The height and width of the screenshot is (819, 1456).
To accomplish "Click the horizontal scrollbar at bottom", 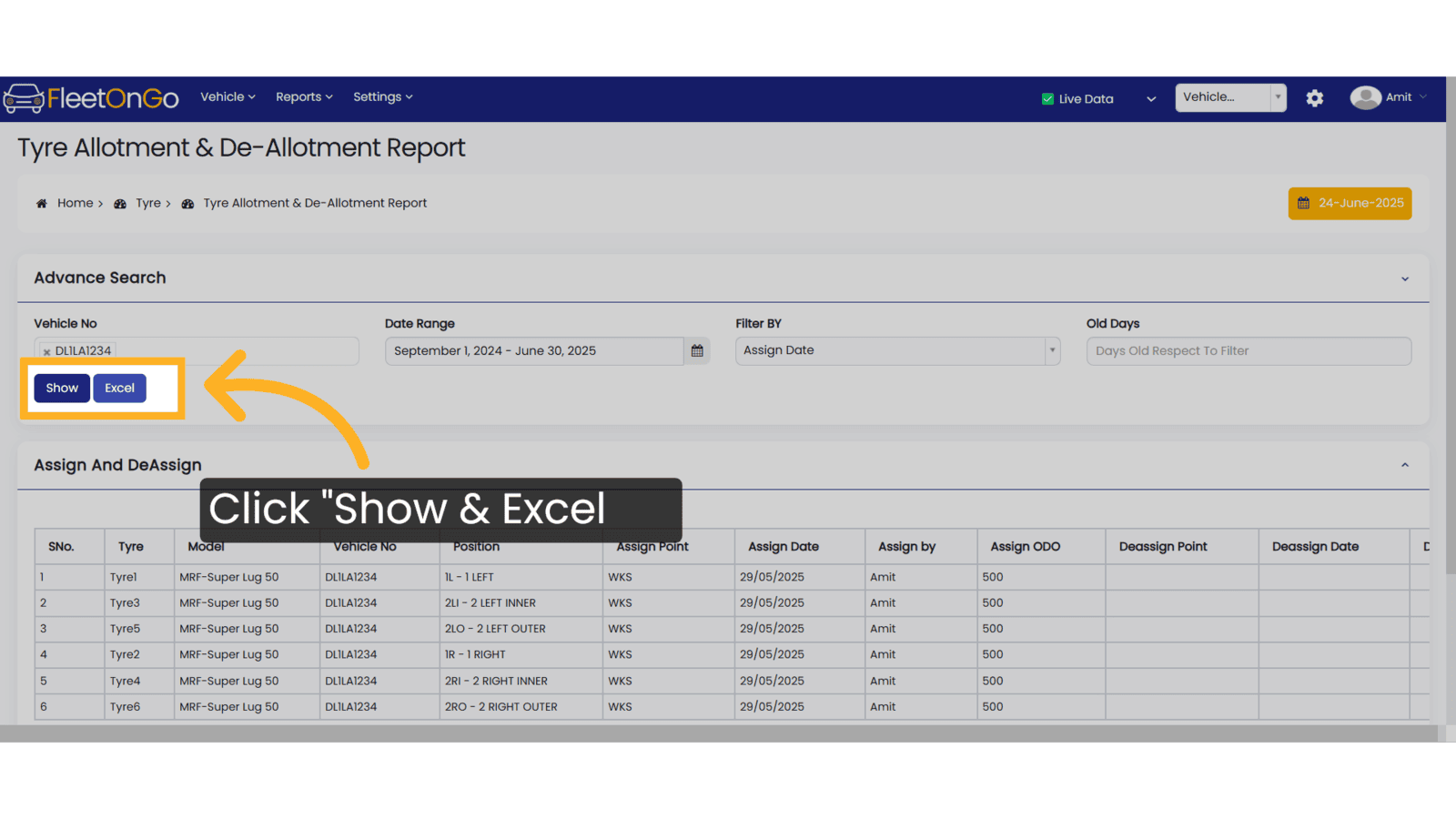I will pyautogui.click(x=719, y=733).
